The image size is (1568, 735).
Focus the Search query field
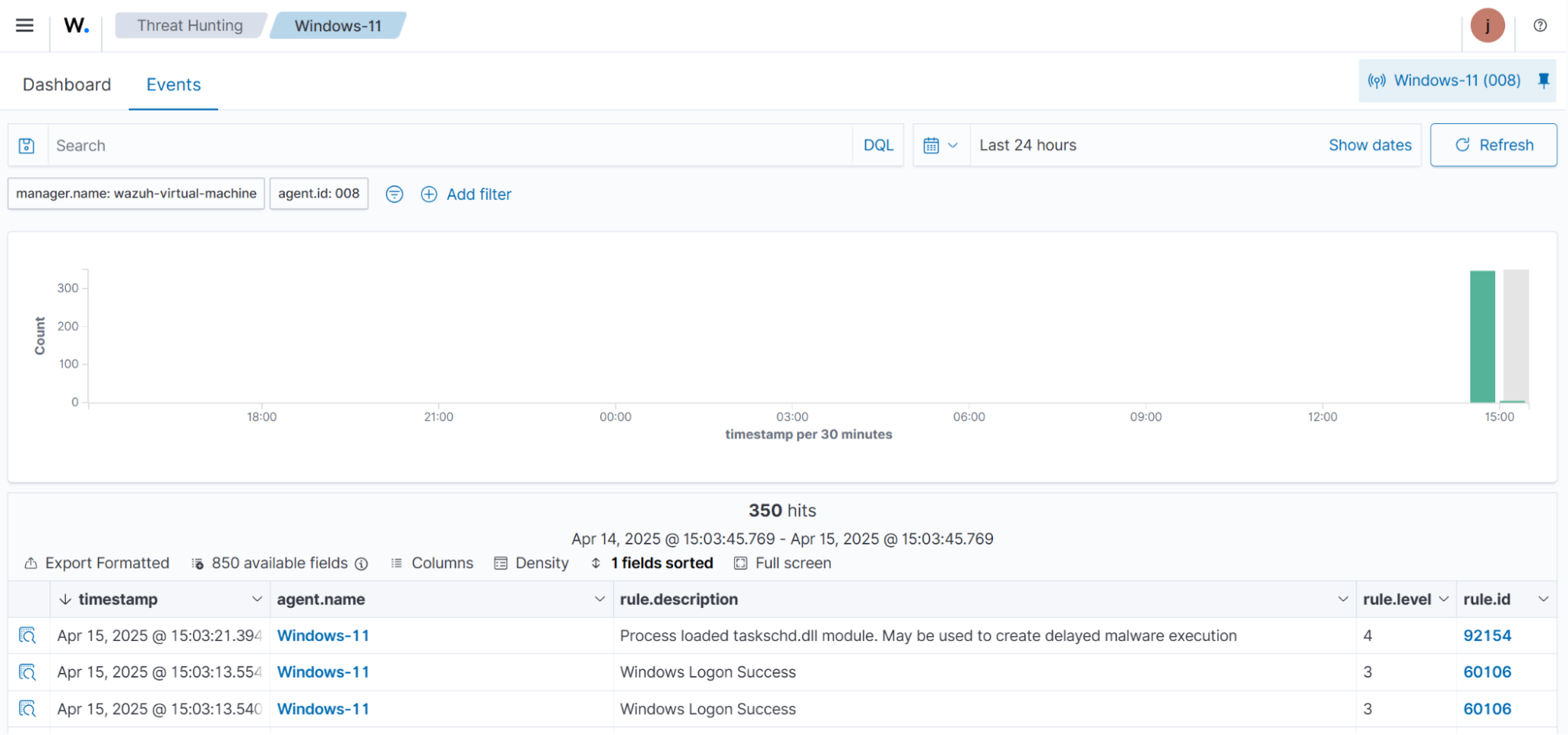click(449, 145)
